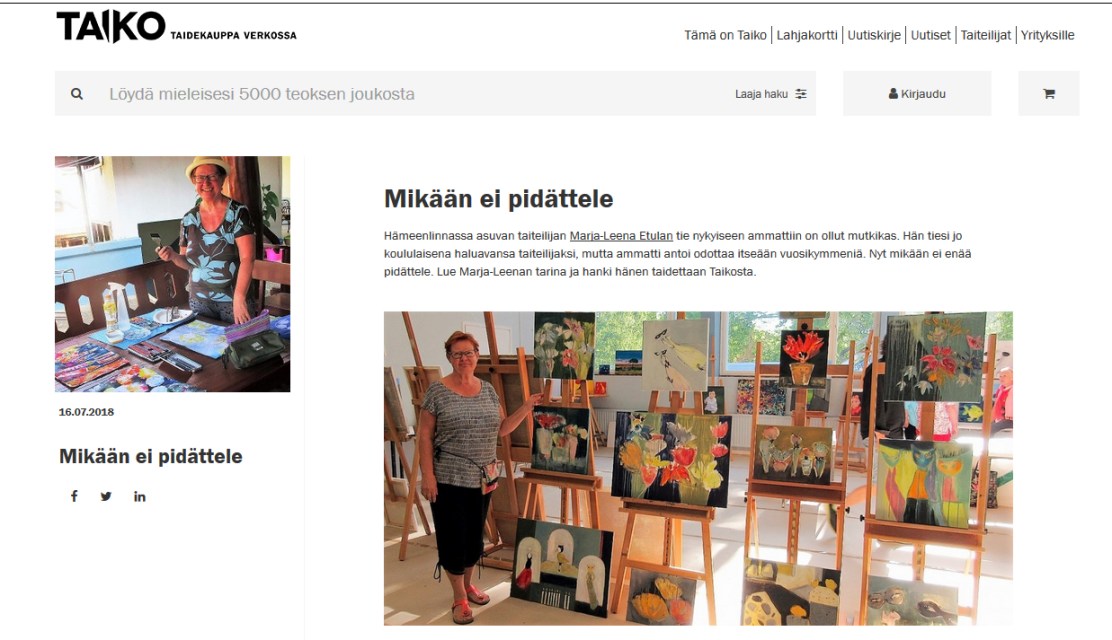Go to Uutiset news section
The width and height of the screenshot is (1112, 640).
tap(930, 35)
